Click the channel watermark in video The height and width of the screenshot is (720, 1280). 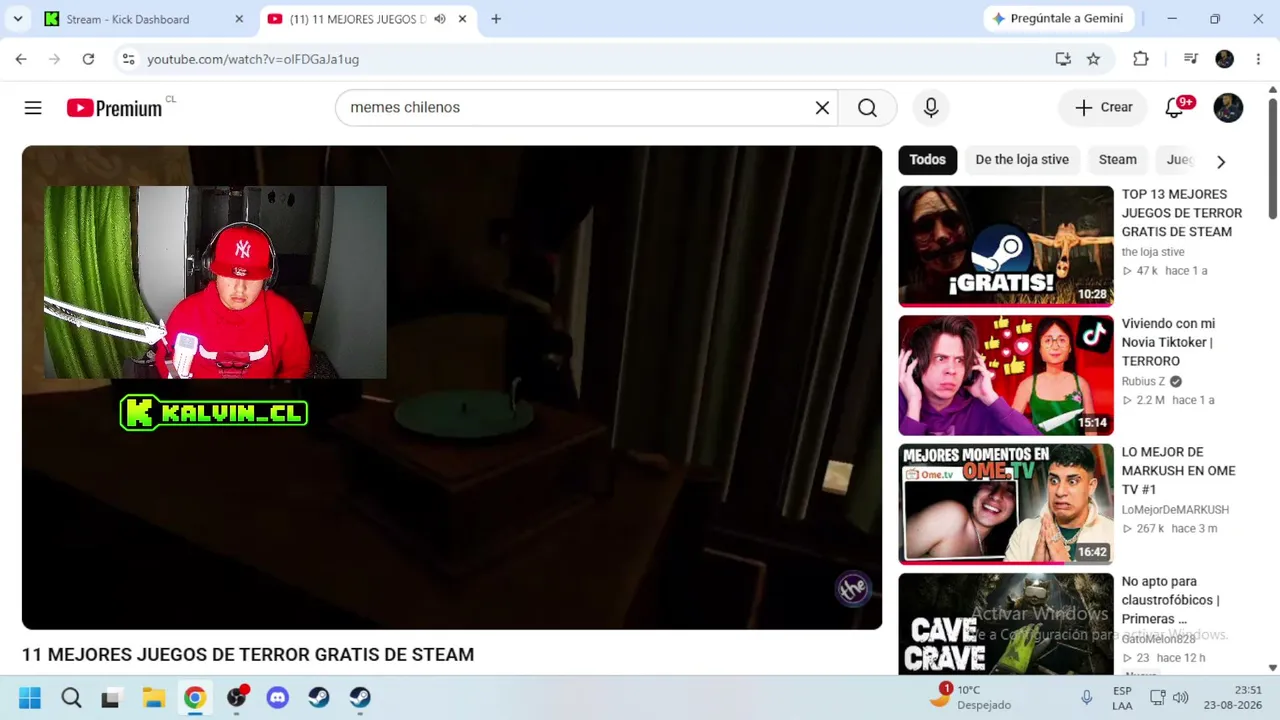853,589
